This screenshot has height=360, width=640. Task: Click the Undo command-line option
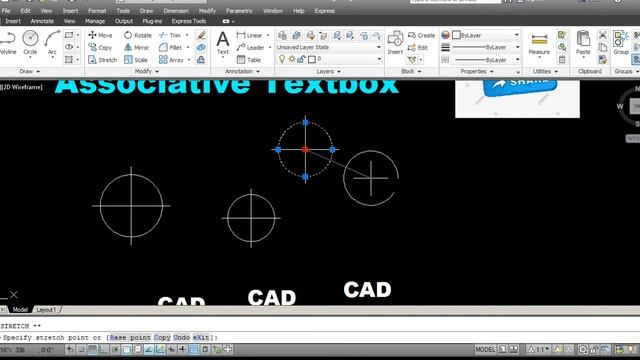(182, 338)
